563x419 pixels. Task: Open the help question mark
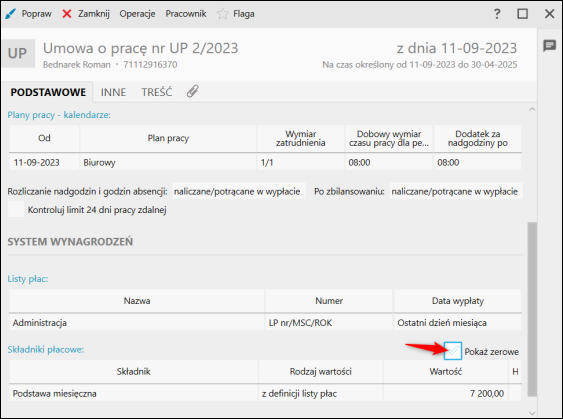click(x=497, y=14)
